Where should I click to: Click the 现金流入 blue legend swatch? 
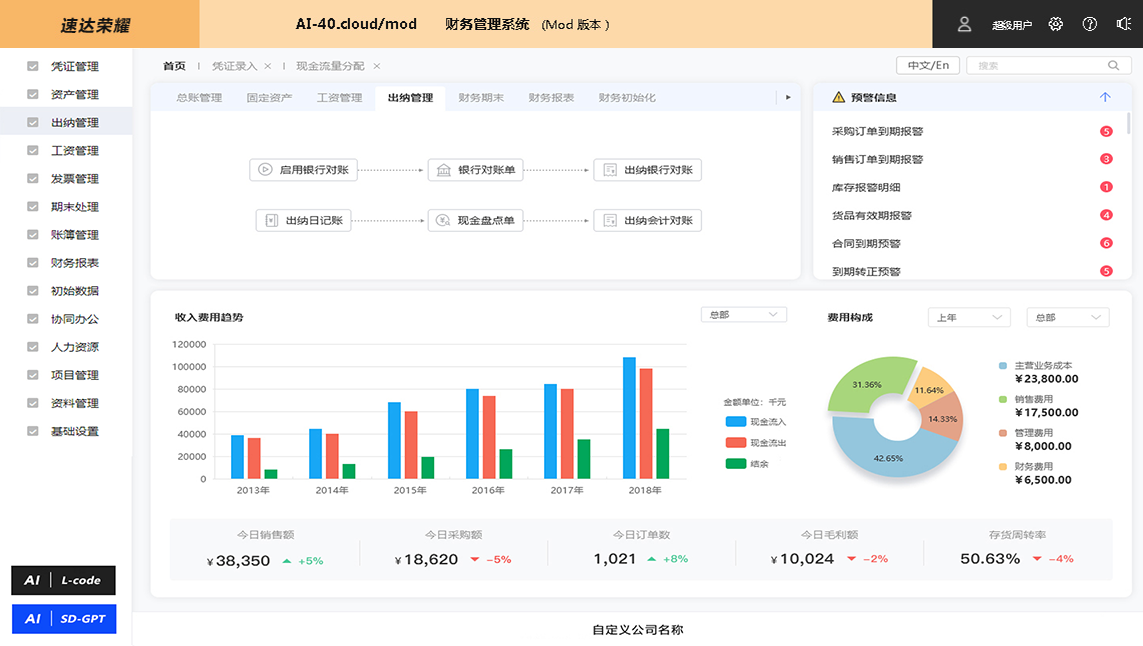736,422
